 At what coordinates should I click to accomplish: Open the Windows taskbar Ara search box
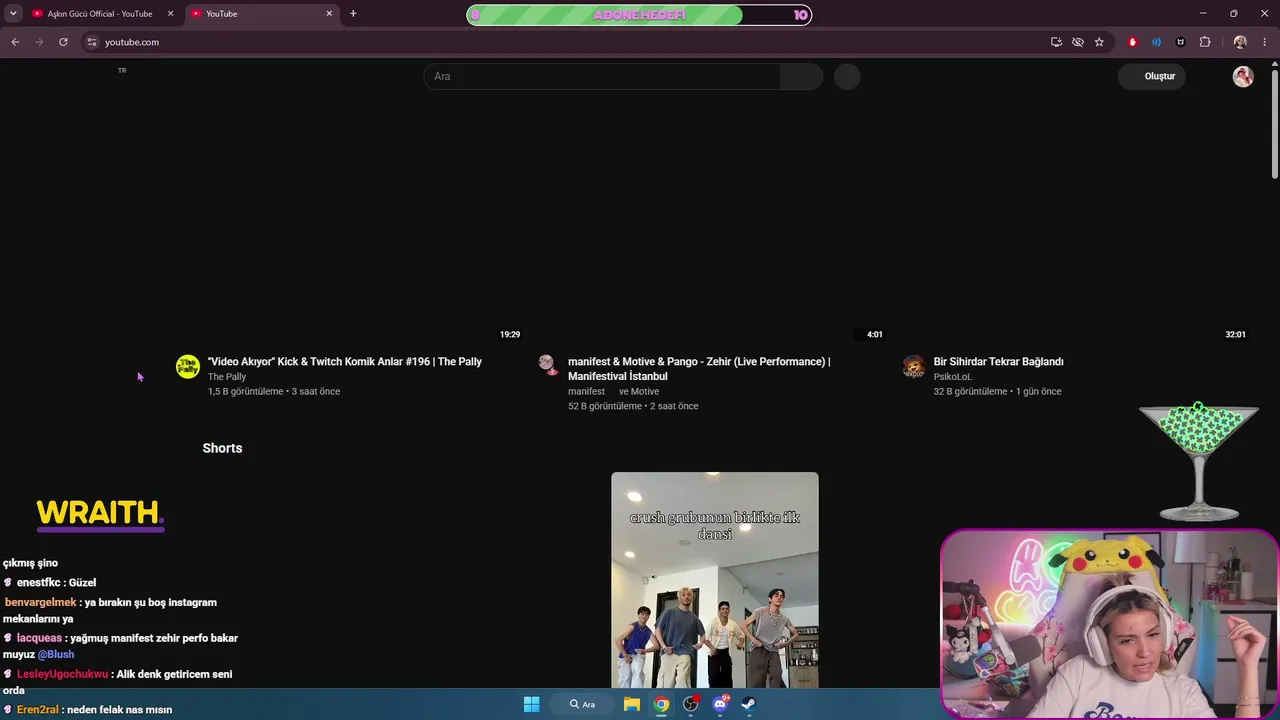tap(583, 704)
